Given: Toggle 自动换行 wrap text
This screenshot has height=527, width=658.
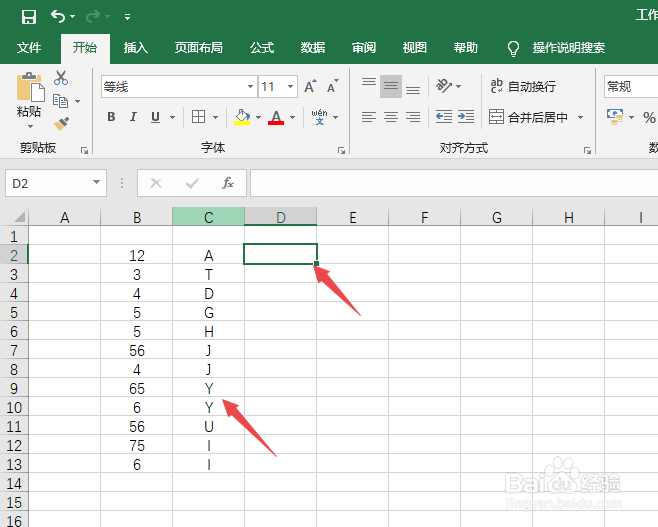Looking at the screenshot, I should 523,86.
